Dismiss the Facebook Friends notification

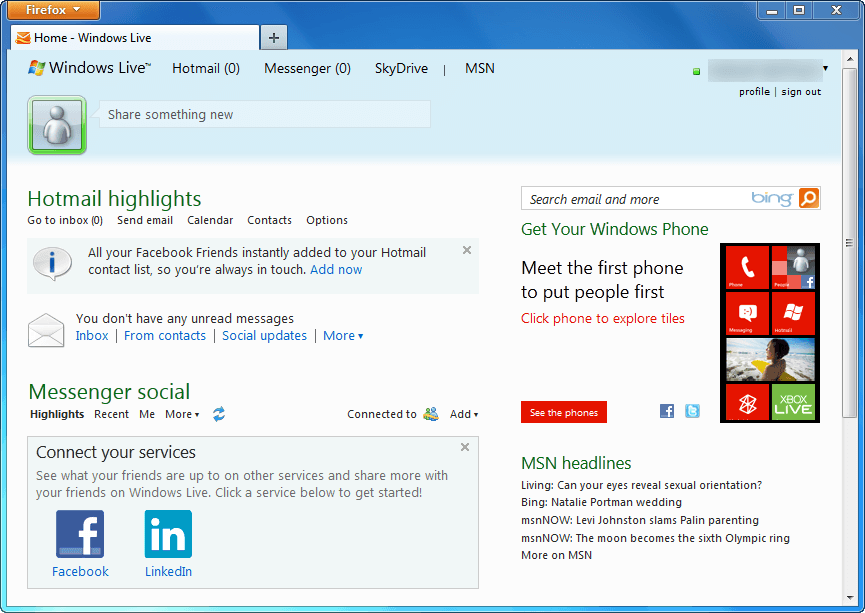pyautogui.click(x=467, y=250)
